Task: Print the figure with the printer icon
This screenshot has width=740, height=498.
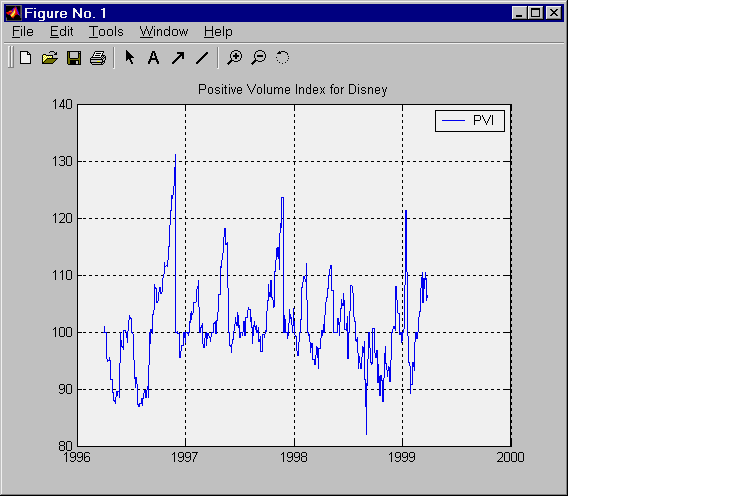Action: point(98,58)
